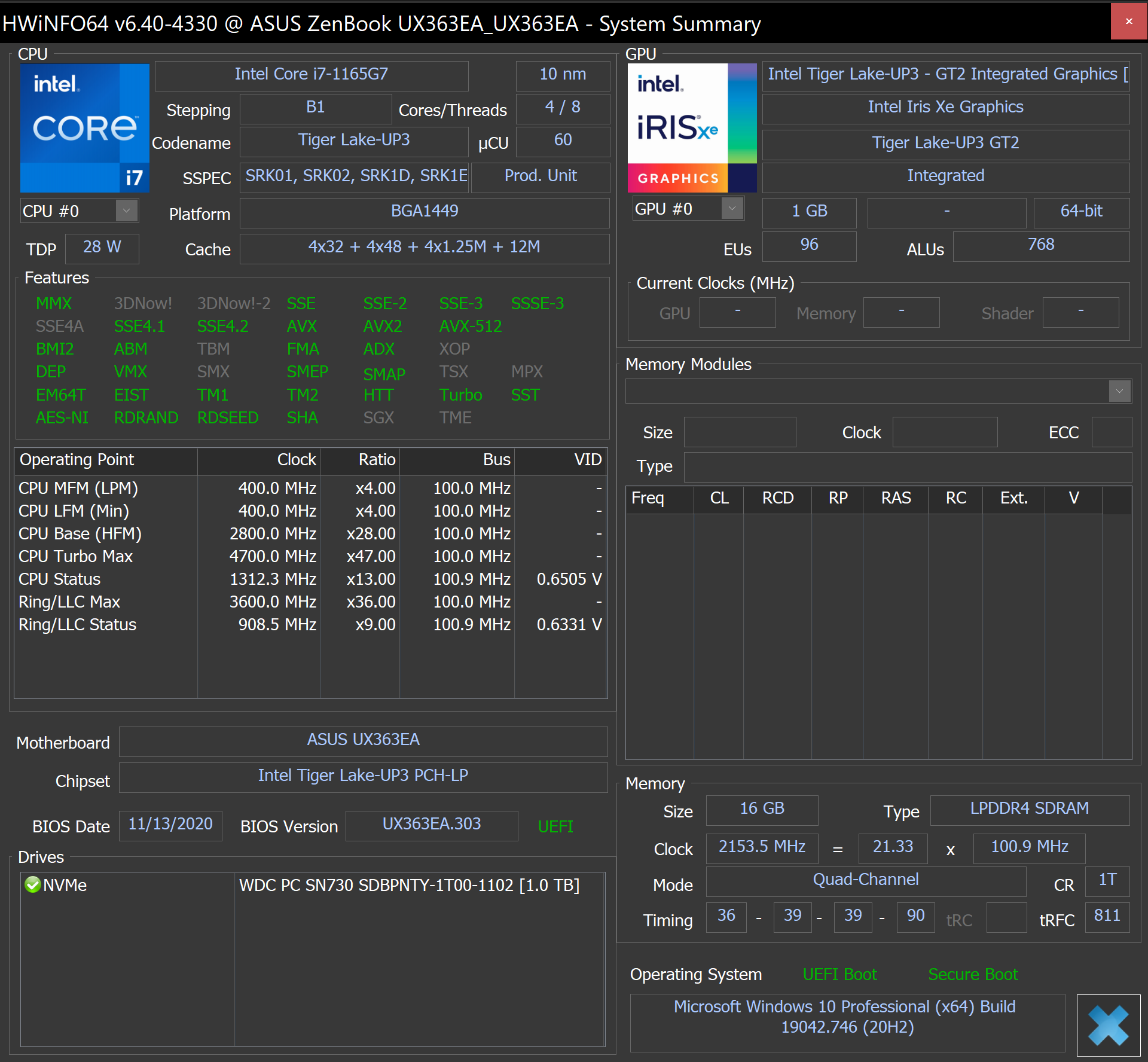
Task: Click the Intel Core i7 CPU logo
Action: 84,128
